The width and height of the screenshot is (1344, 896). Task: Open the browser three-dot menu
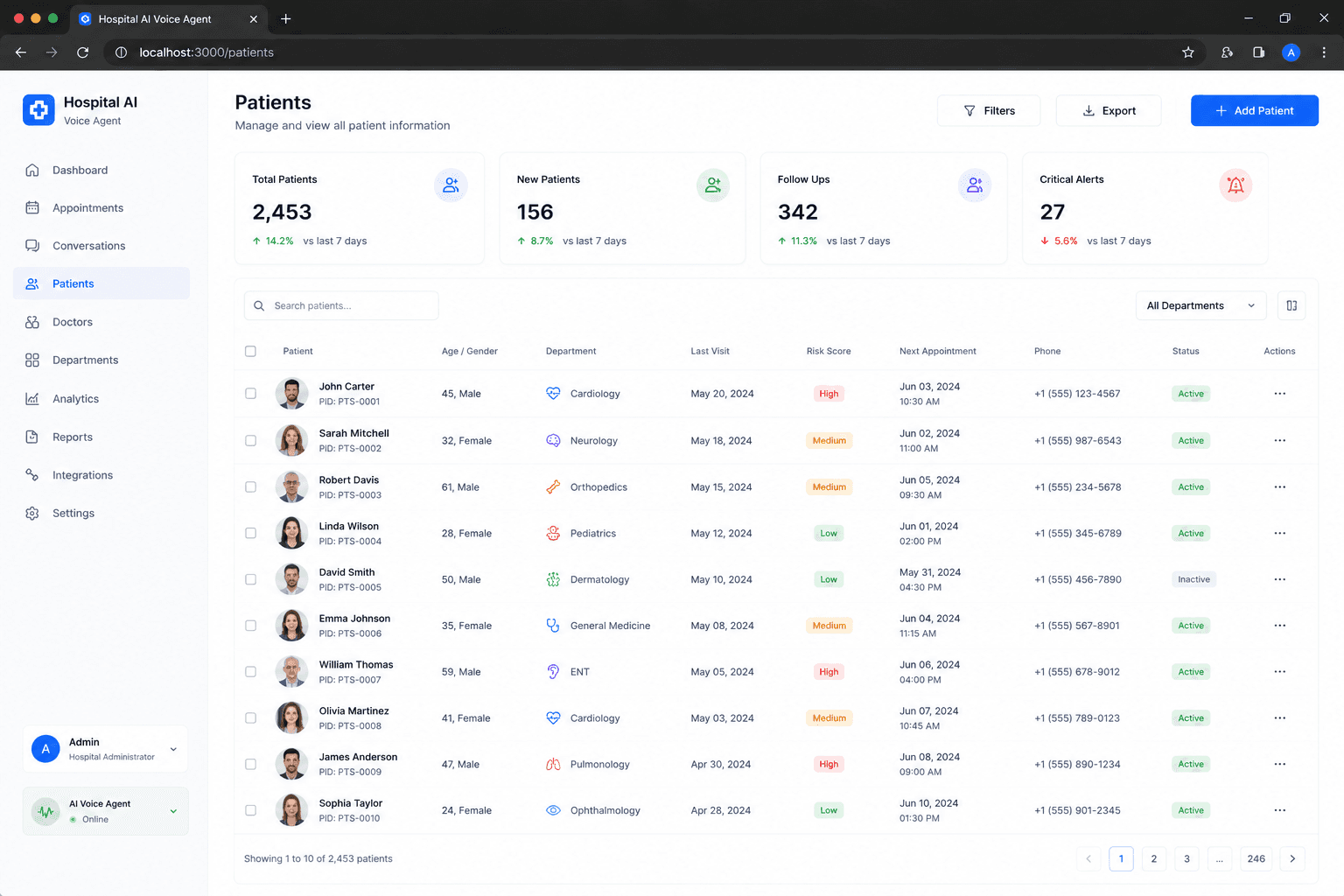[x=1324, y=52]
